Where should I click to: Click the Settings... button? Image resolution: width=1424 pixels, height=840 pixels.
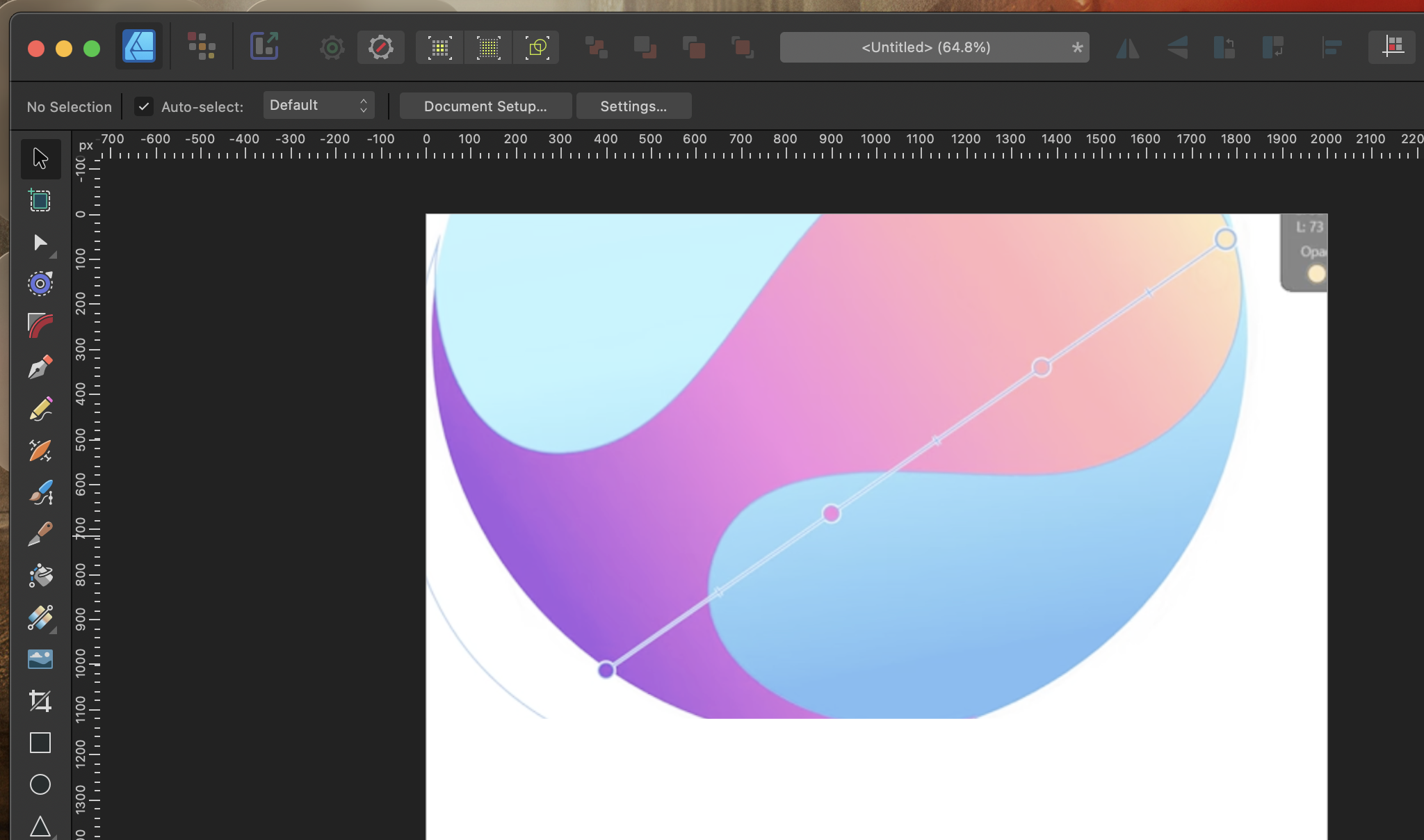[633, 106]
